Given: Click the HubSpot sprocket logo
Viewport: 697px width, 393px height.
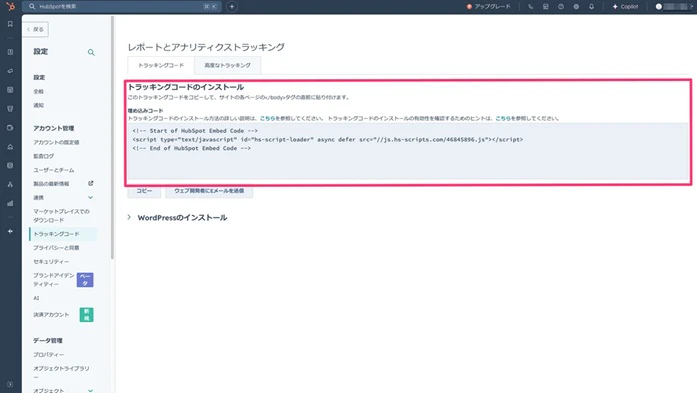Looking at the screenshot, I should 10,6.
